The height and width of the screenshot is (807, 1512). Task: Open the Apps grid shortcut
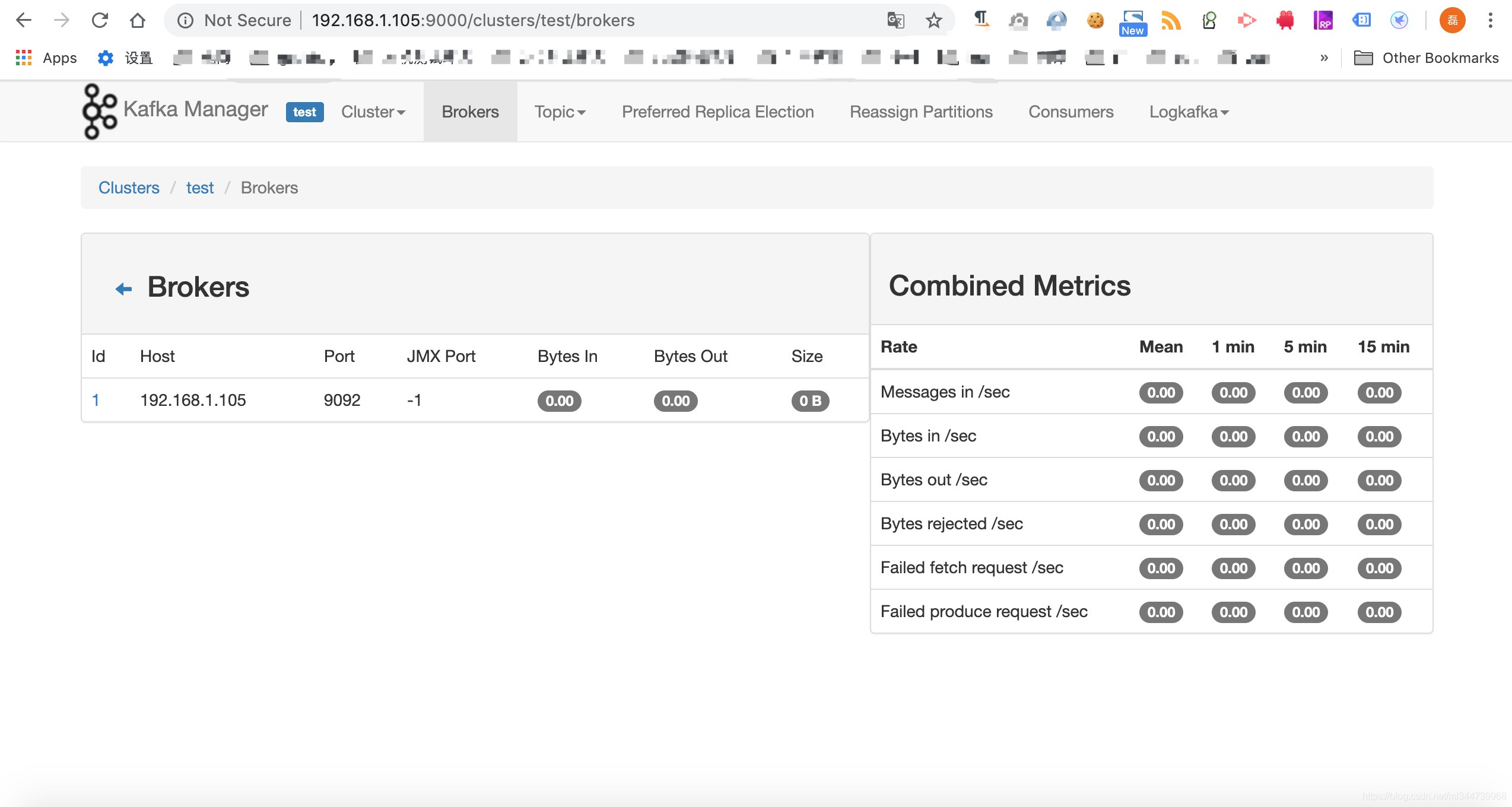(46, 58)
